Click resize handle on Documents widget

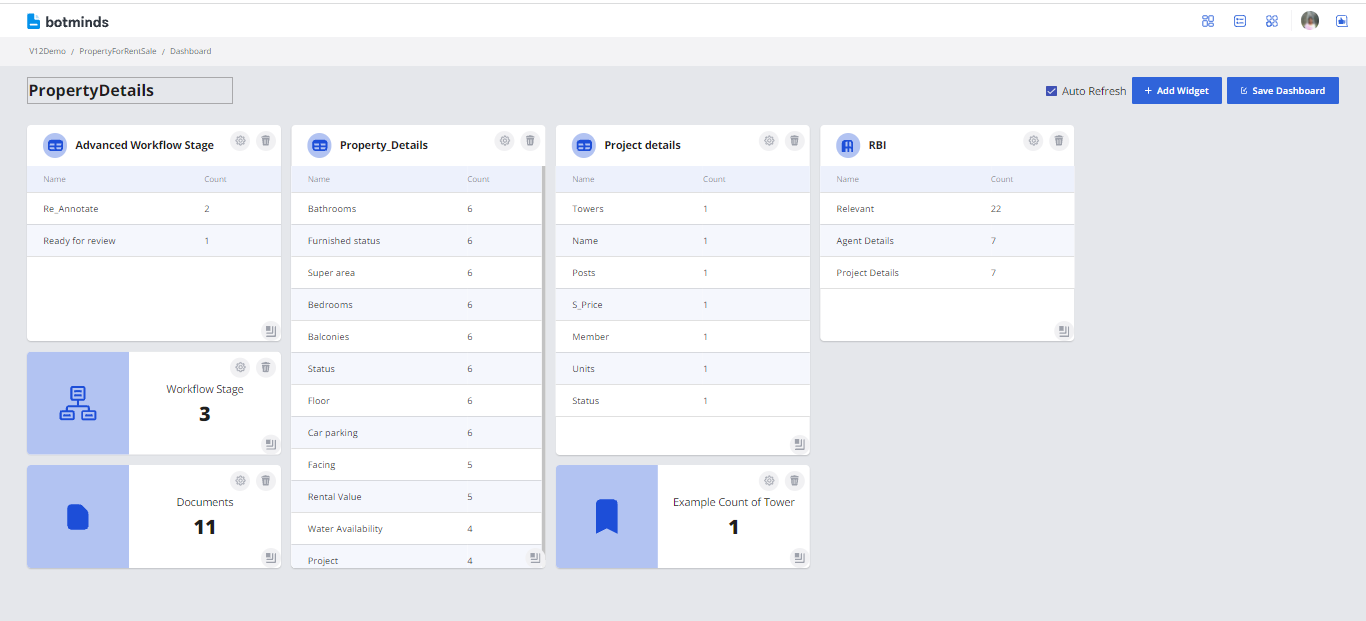click(x=270, y=557)
